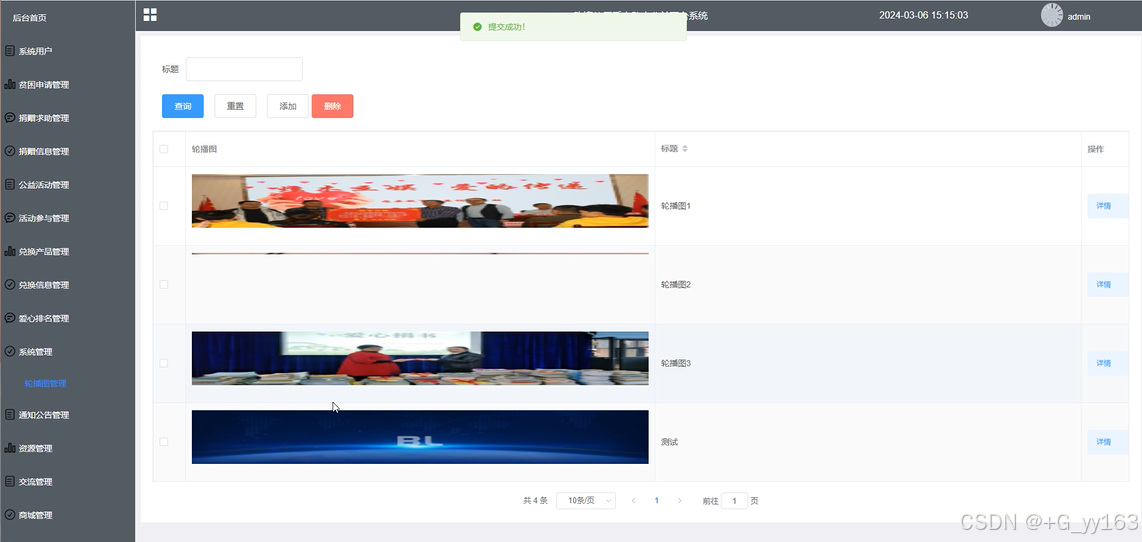Click the 系统用户 sidebar icon

[9, 51]
